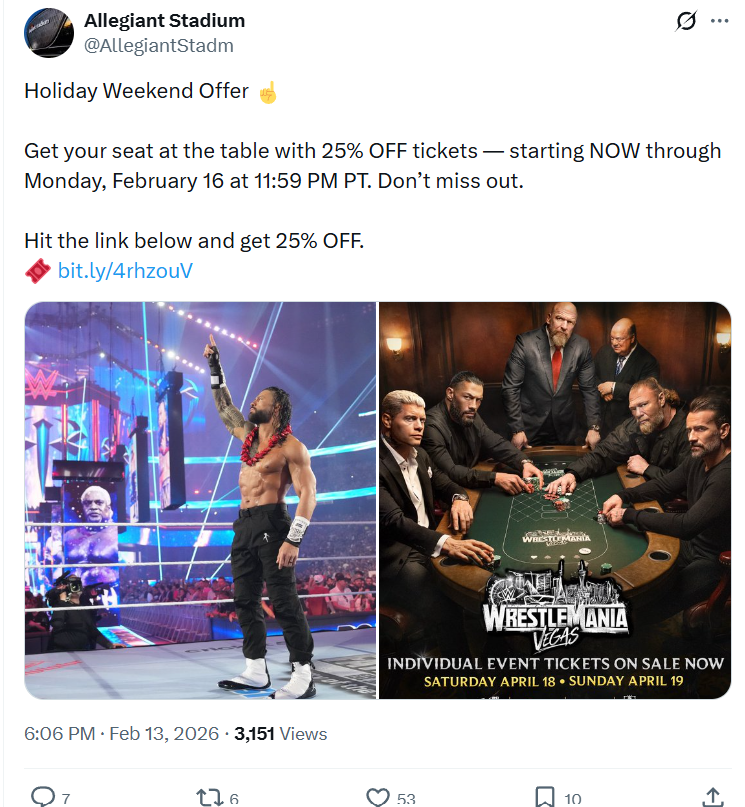Open the bit.ly/4rhzouV link
The width and height of the screenshot is (745, 807).
[125, 270]
